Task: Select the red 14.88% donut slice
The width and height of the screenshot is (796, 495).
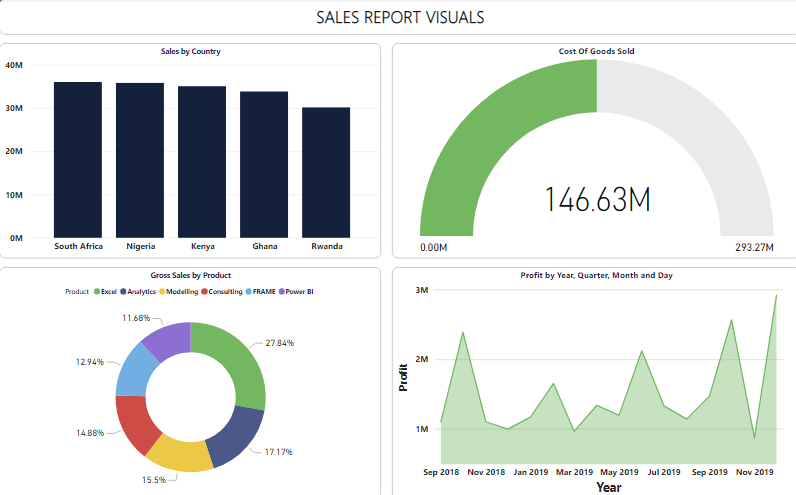Action: click(x=134, y=423)
